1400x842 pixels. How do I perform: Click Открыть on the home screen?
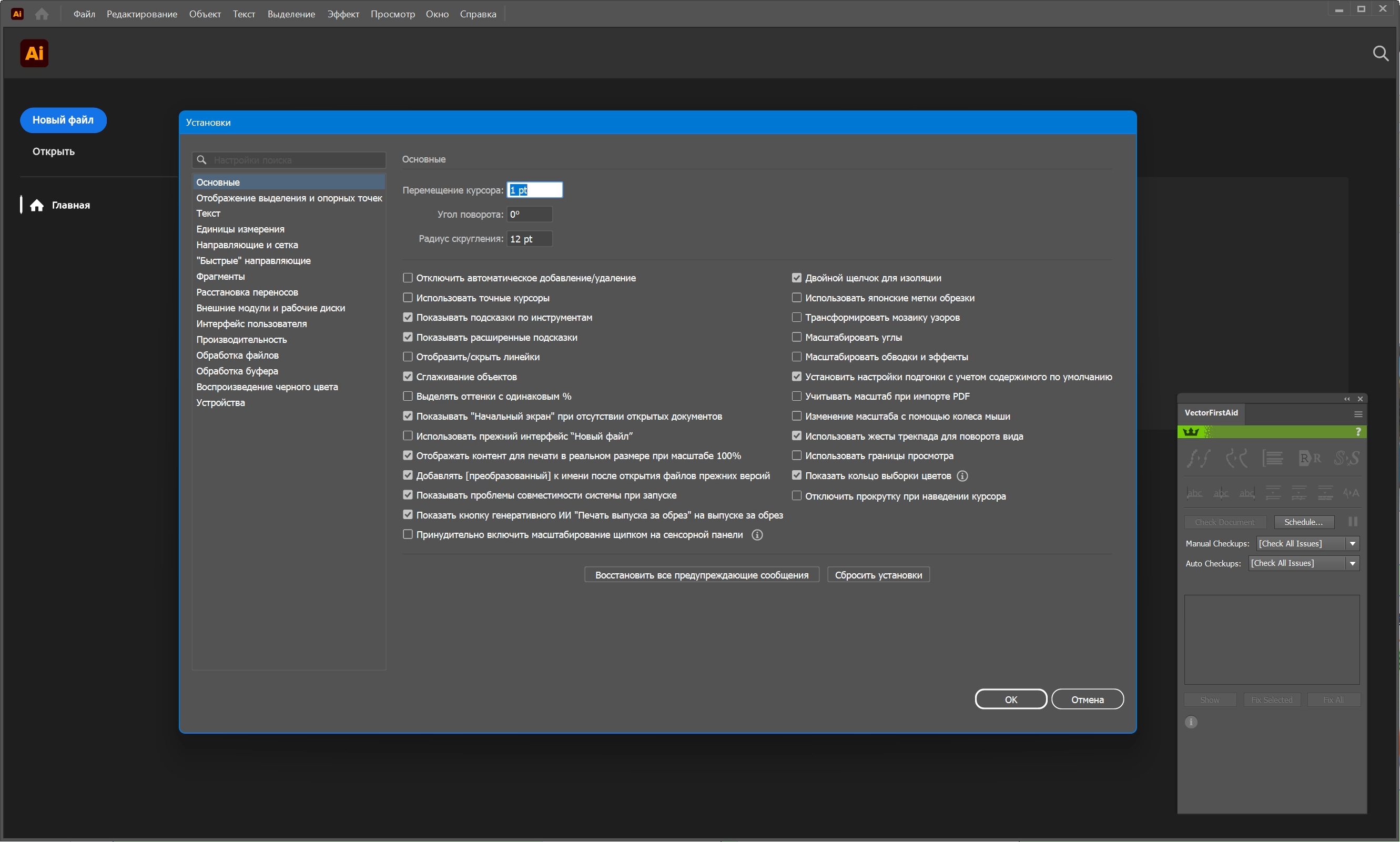[x=53, y=151]
